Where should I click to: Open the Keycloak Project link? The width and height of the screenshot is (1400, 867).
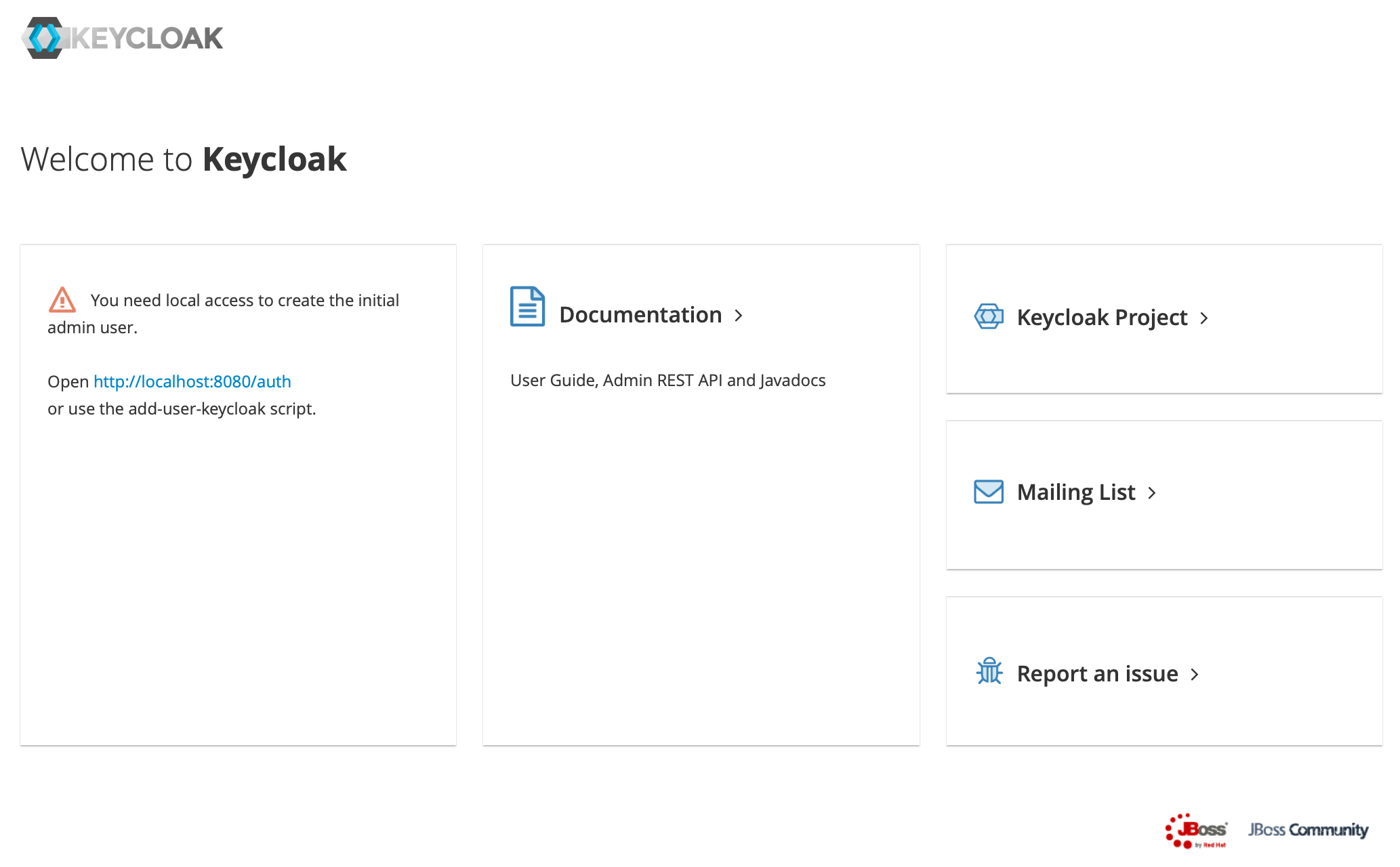pos(1102,317)
